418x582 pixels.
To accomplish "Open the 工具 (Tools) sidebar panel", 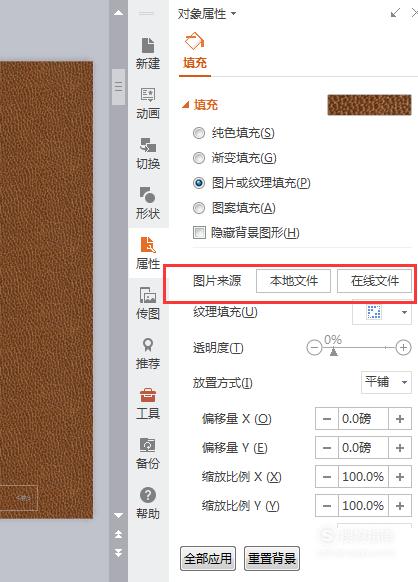I will coord(148,404).
